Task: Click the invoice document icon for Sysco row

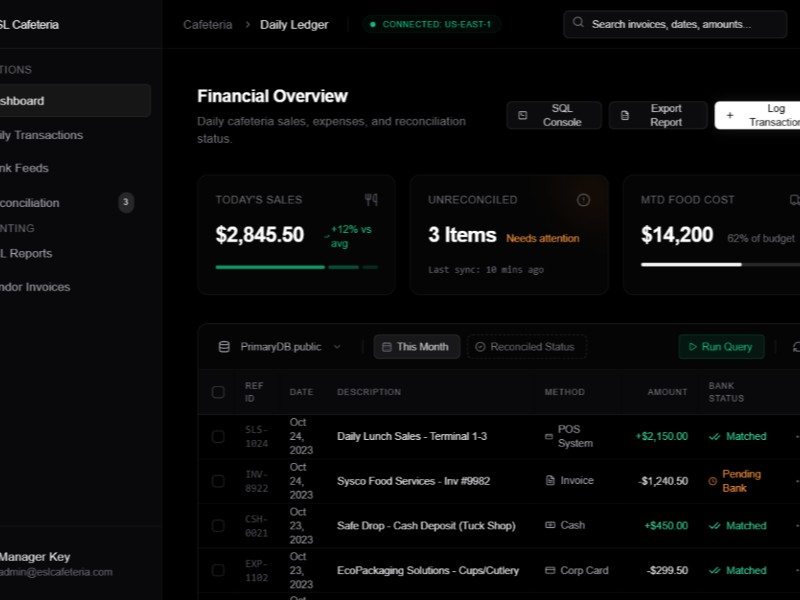Action: coord(550,481)
